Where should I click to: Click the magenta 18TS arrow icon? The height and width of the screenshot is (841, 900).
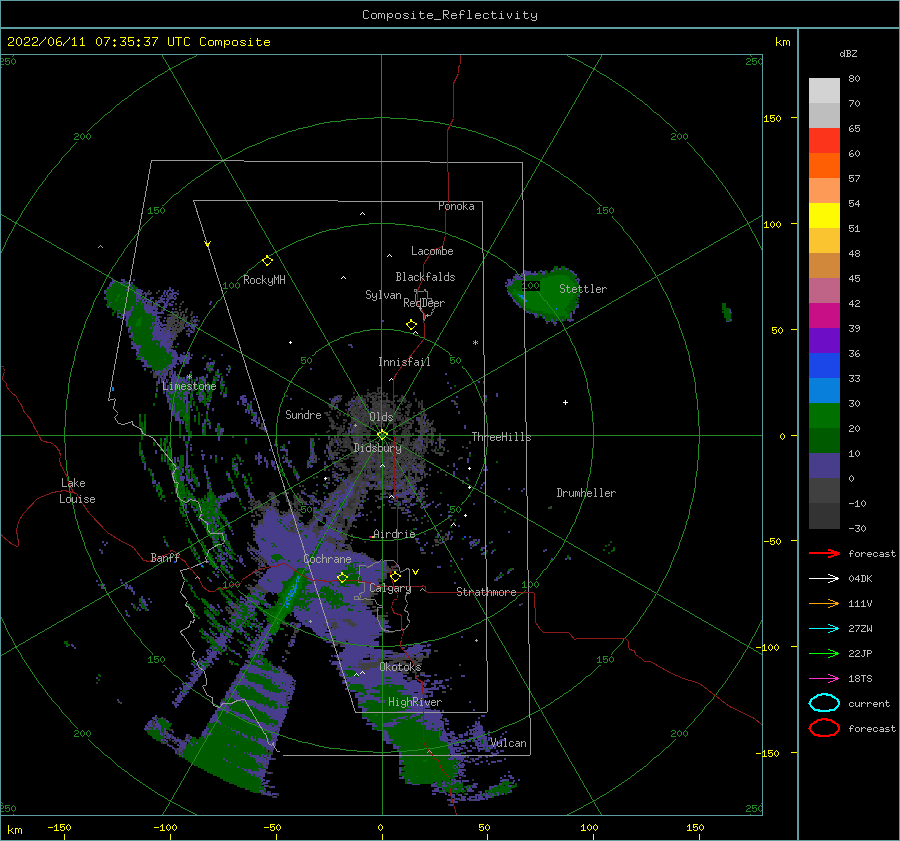(x=824, y=679)
